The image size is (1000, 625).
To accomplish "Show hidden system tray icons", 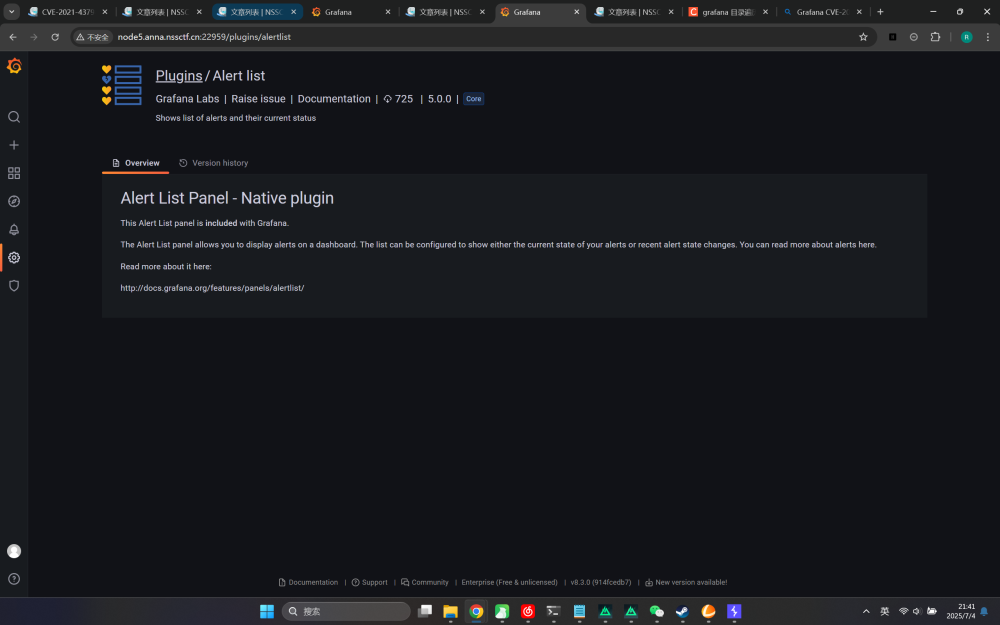I will (866, 611).
